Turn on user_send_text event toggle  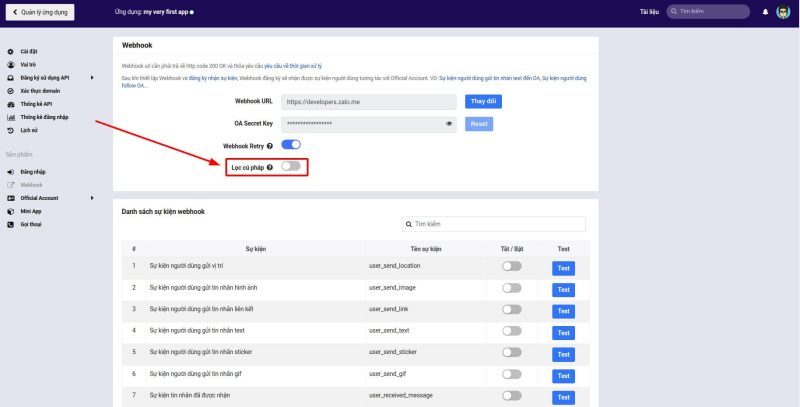[512, 331]
